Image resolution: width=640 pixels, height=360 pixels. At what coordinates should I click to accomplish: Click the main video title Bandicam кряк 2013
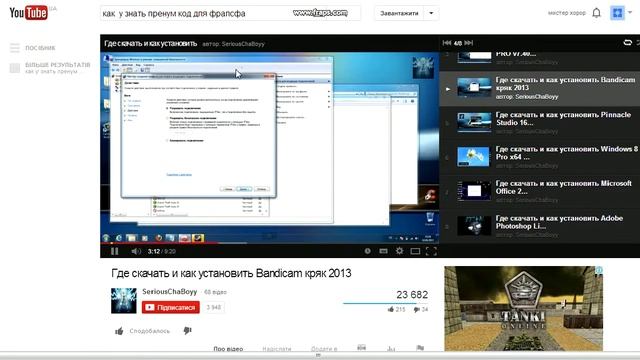[x=231, y=273]
